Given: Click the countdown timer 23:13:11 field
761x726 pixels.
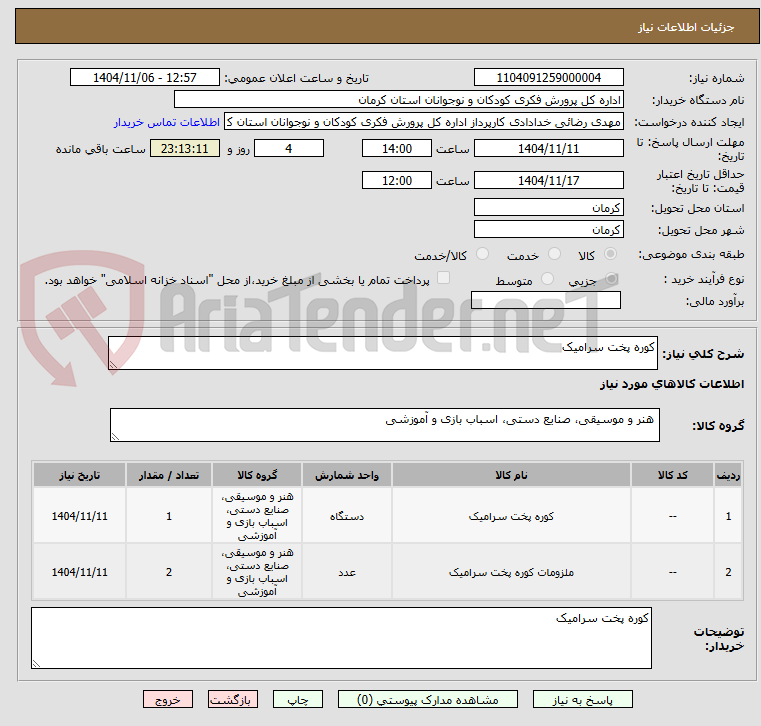Looking at the screenshot, I should click(184, 148).
